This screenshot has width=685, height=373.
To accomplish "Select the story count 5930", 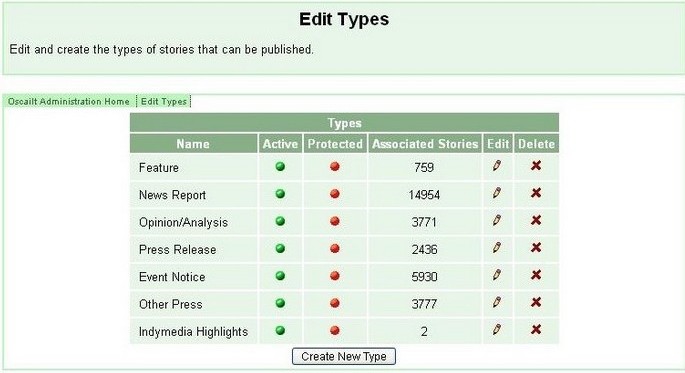I will coord(424,276).
